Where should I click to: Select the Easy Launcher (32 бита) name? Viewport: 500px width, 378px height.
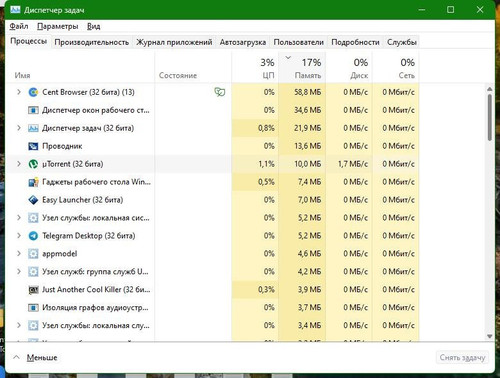[82, 200]
